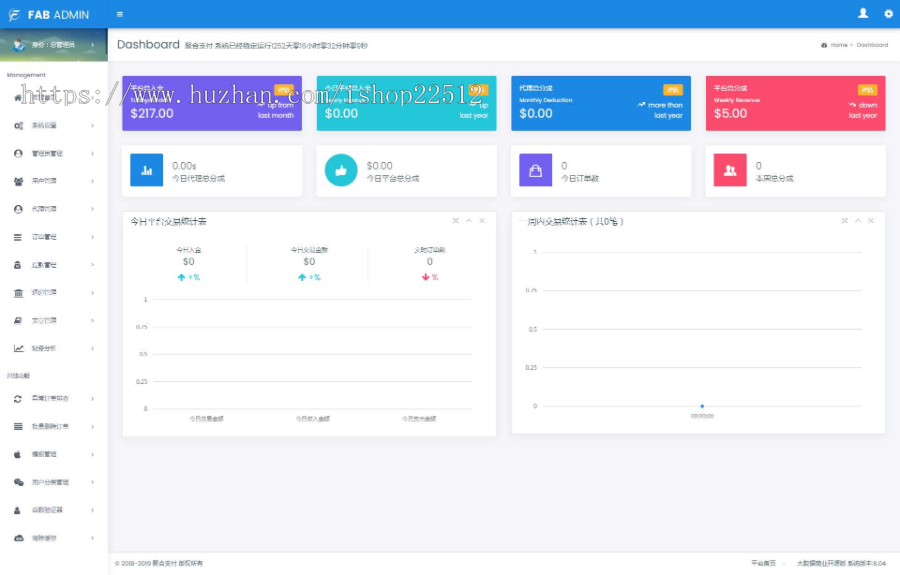Click the sidebar home icon
This screenshot has height=575, width=900.
pyautogui.click(x=18, y=98)
